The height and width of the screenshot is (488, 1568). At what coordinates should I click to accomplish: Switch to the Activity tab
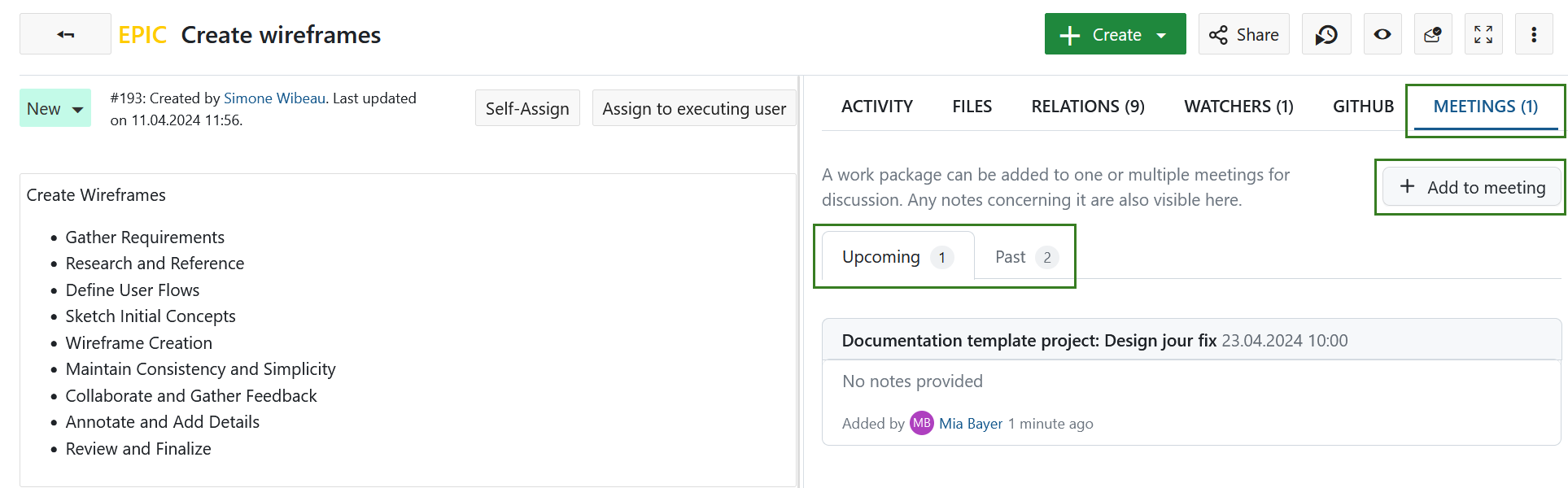click(x=876, y=107)
